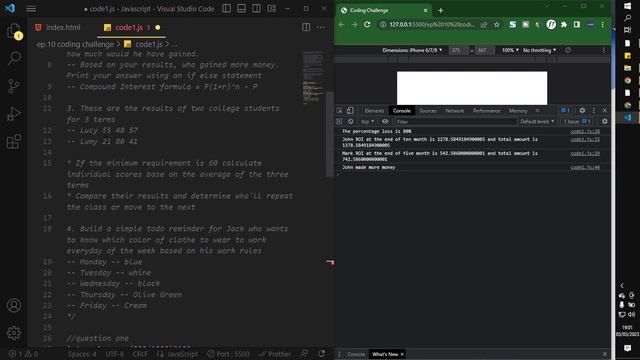Viewport: 640px width, 360px height.
Task: Open the code1.js:28 source link
Action: pos(585,131)
